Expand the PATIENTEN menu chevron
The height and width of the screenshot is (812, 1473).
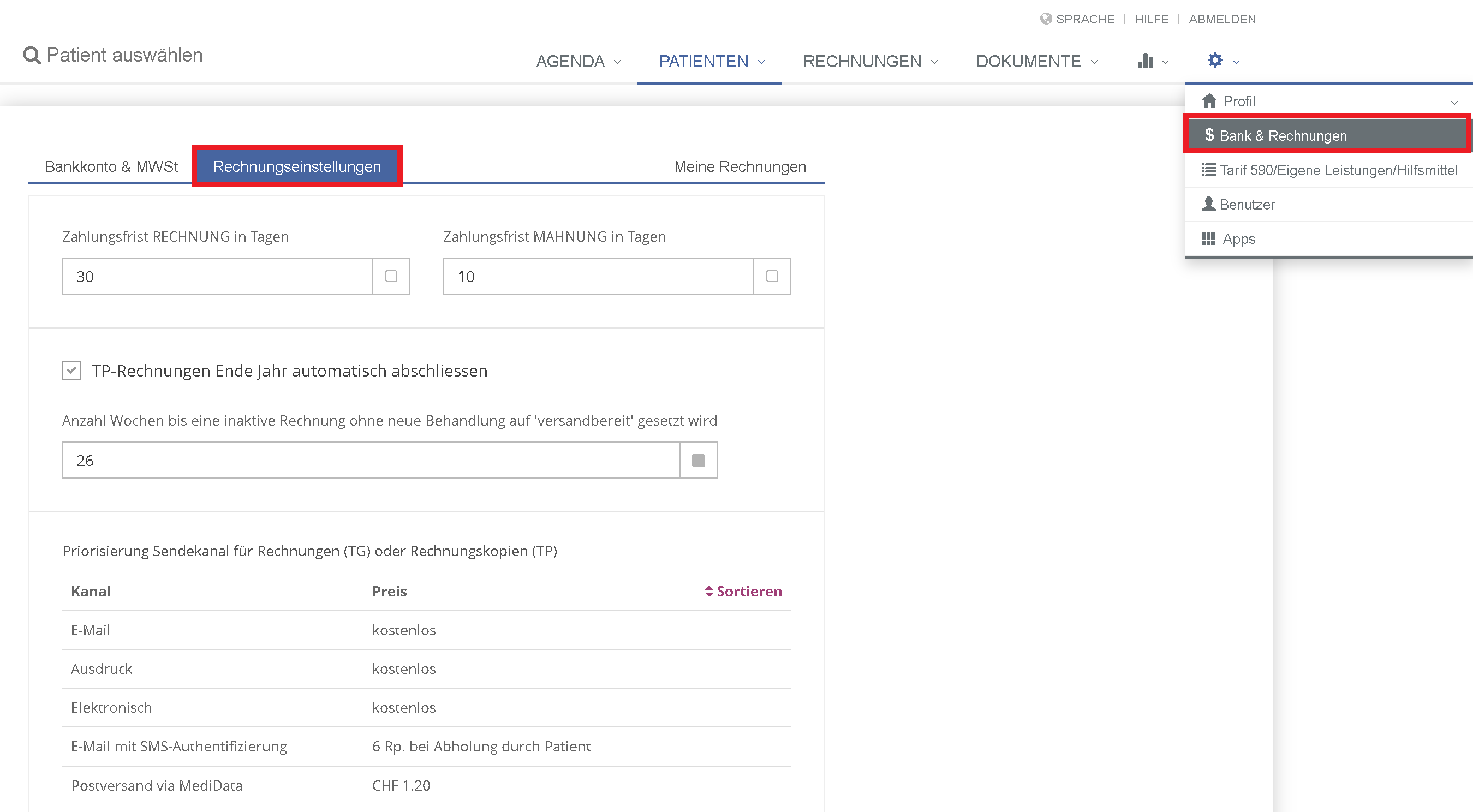point(761,62)
